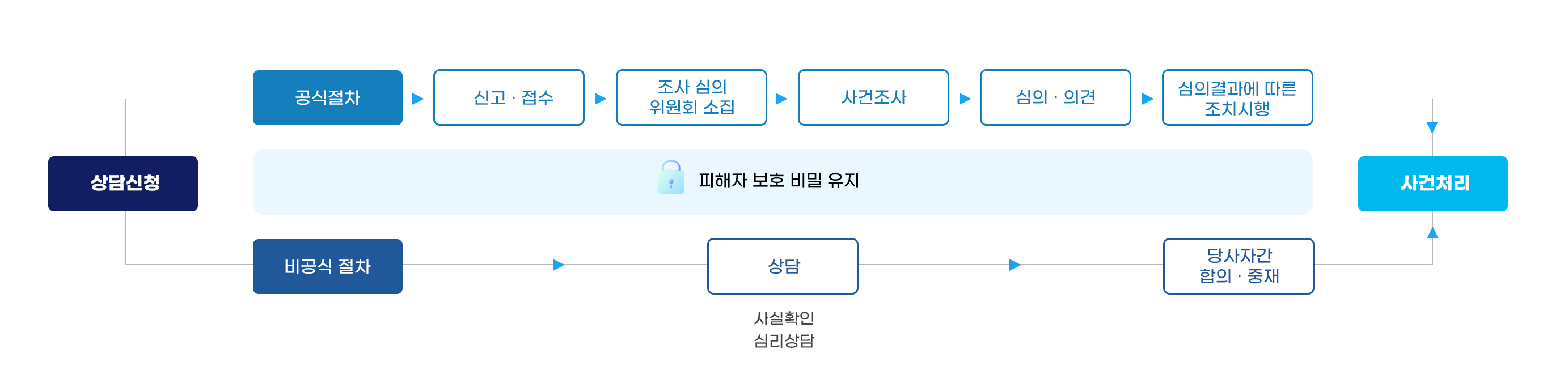Click the 신고 · 접수 step

click(509, 98)
